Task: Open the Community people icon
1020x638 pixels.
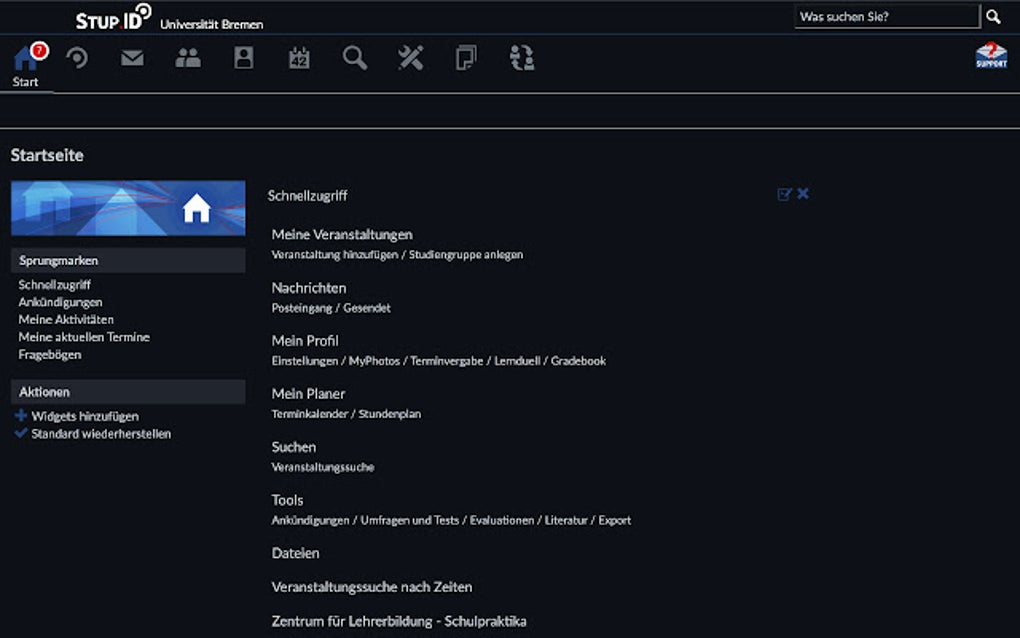Action: click(x=188, y=58)
